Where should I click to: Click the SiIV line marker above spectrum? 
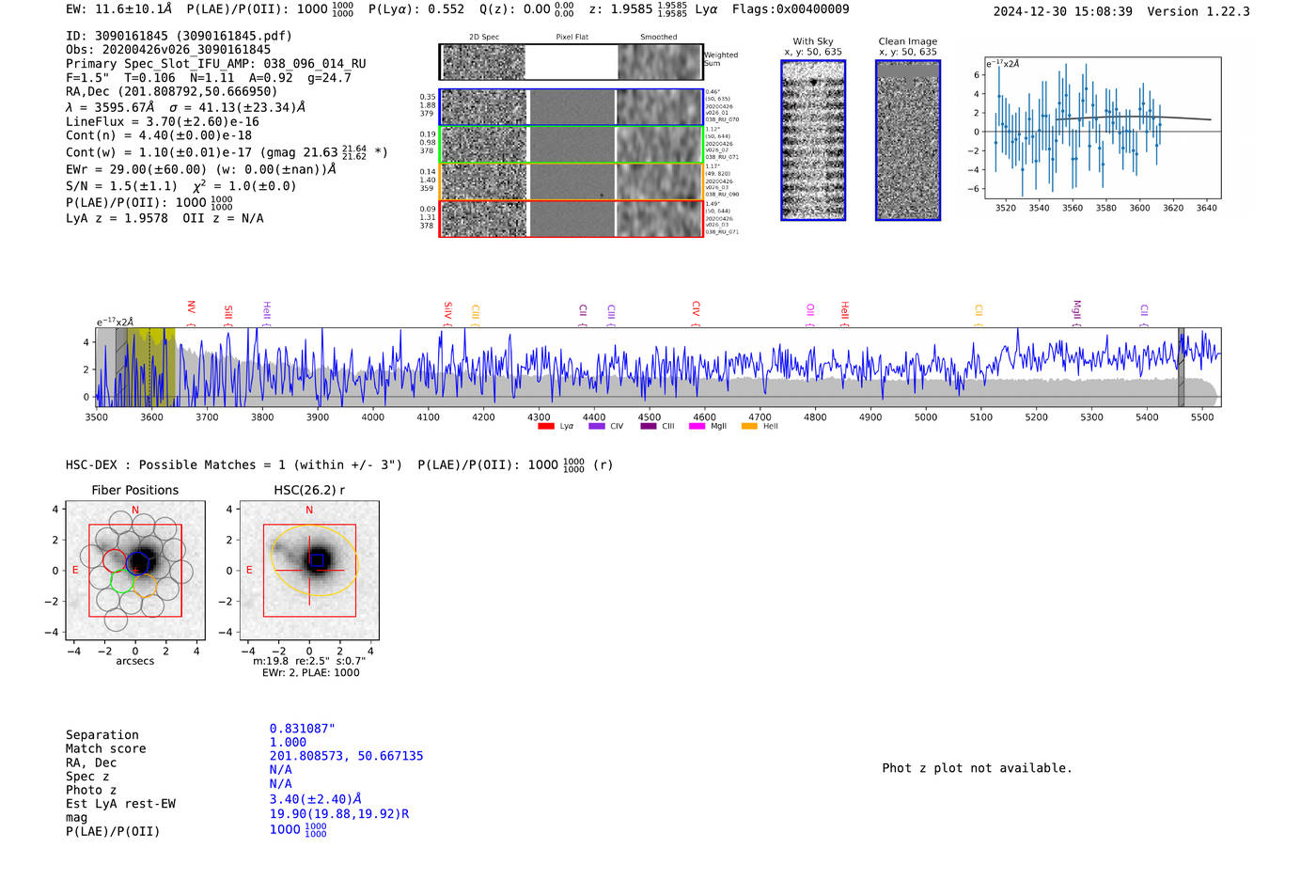coord(447,311)
